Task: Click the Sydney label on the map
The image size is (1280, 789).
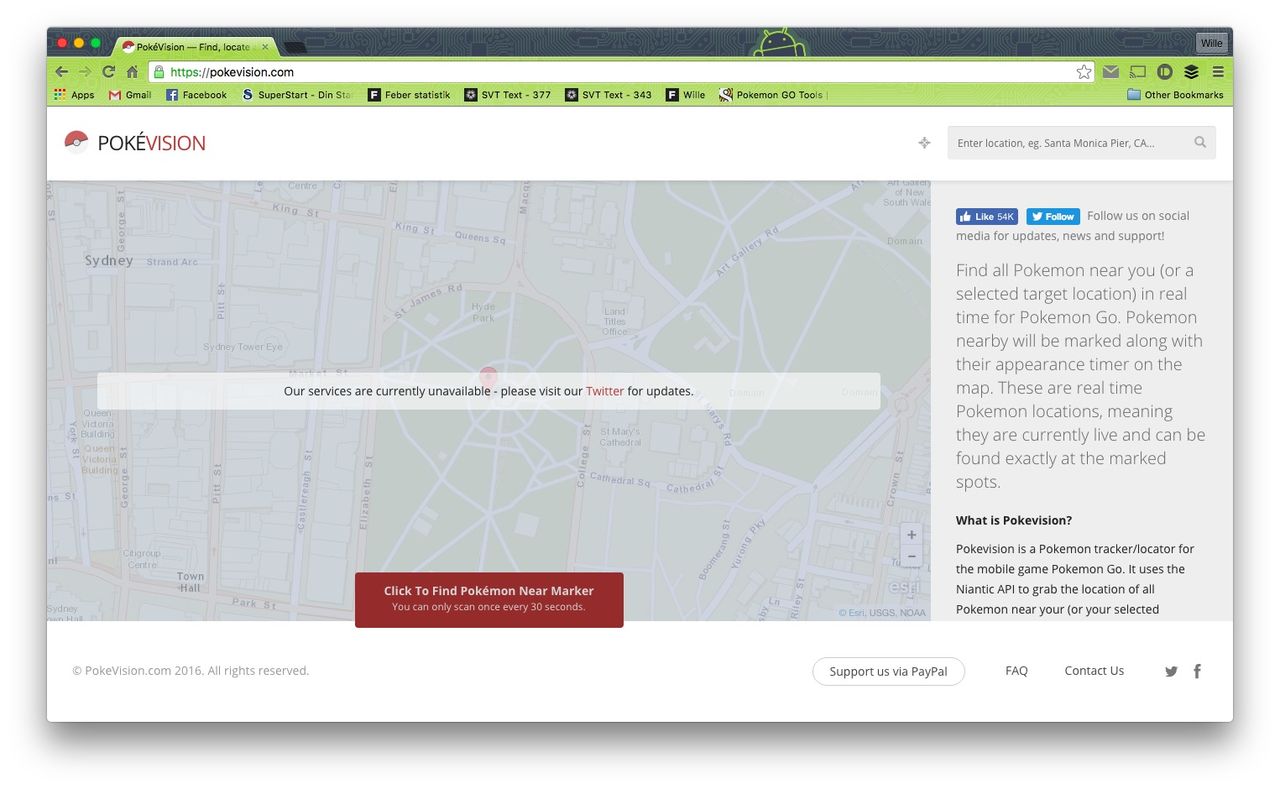Action: (x=109, y=260)
